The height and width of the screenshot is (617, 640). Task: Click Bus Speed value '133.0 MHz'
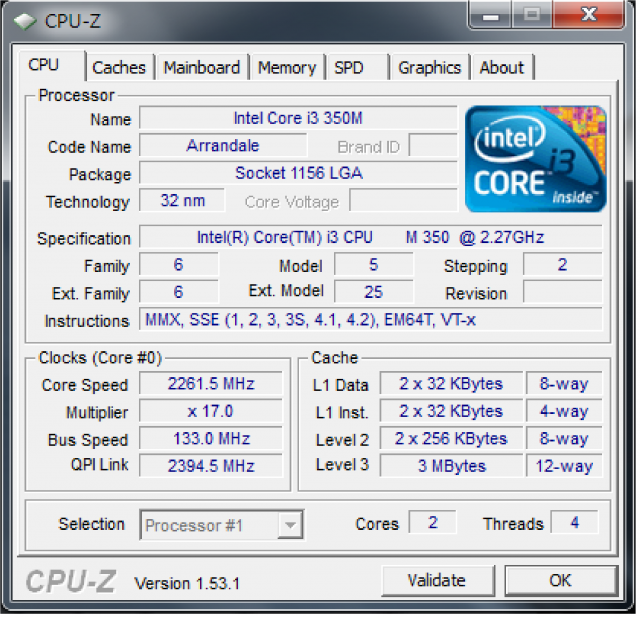pyautogui.click(x=212, y=440)
